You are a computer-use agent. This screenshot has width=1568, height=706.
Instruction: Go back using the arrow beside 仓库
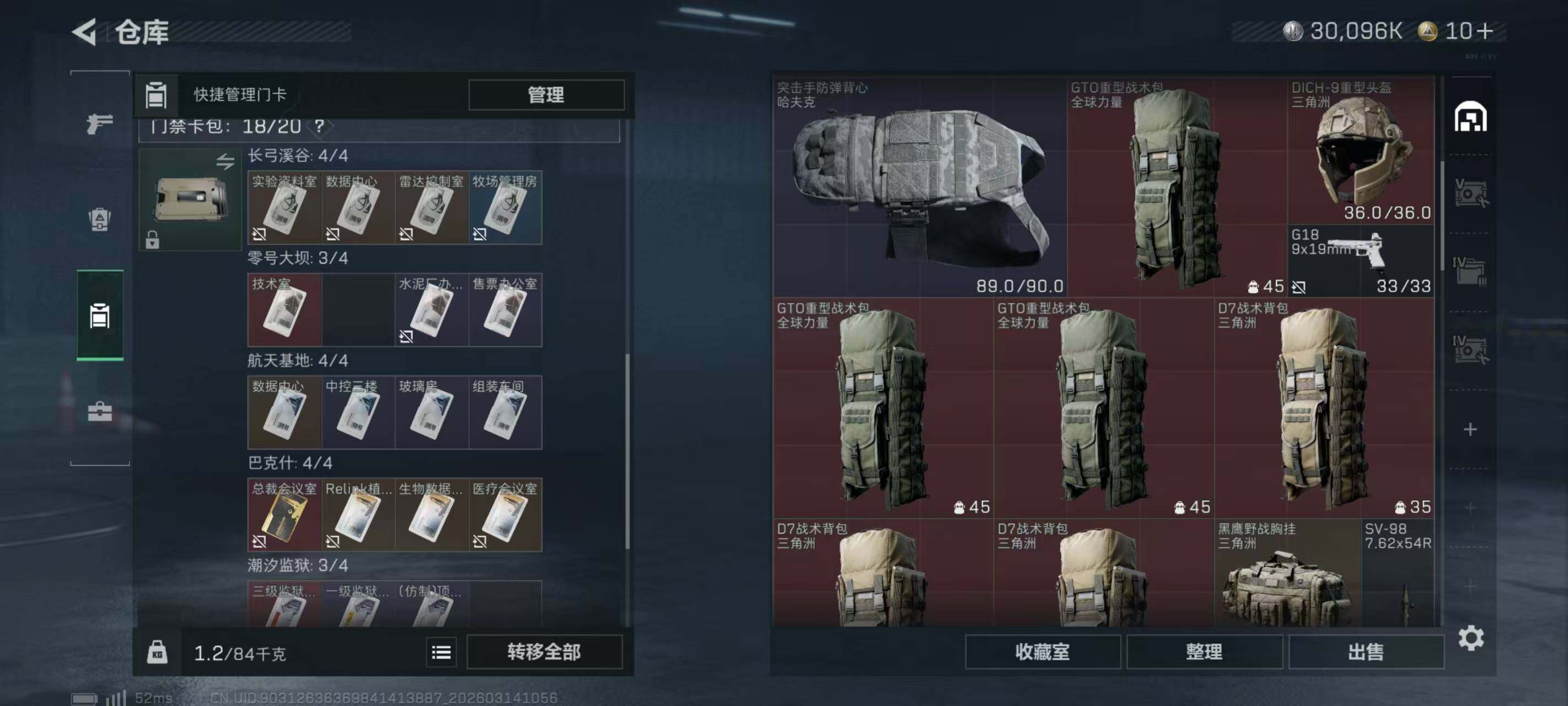coord(84,31)
